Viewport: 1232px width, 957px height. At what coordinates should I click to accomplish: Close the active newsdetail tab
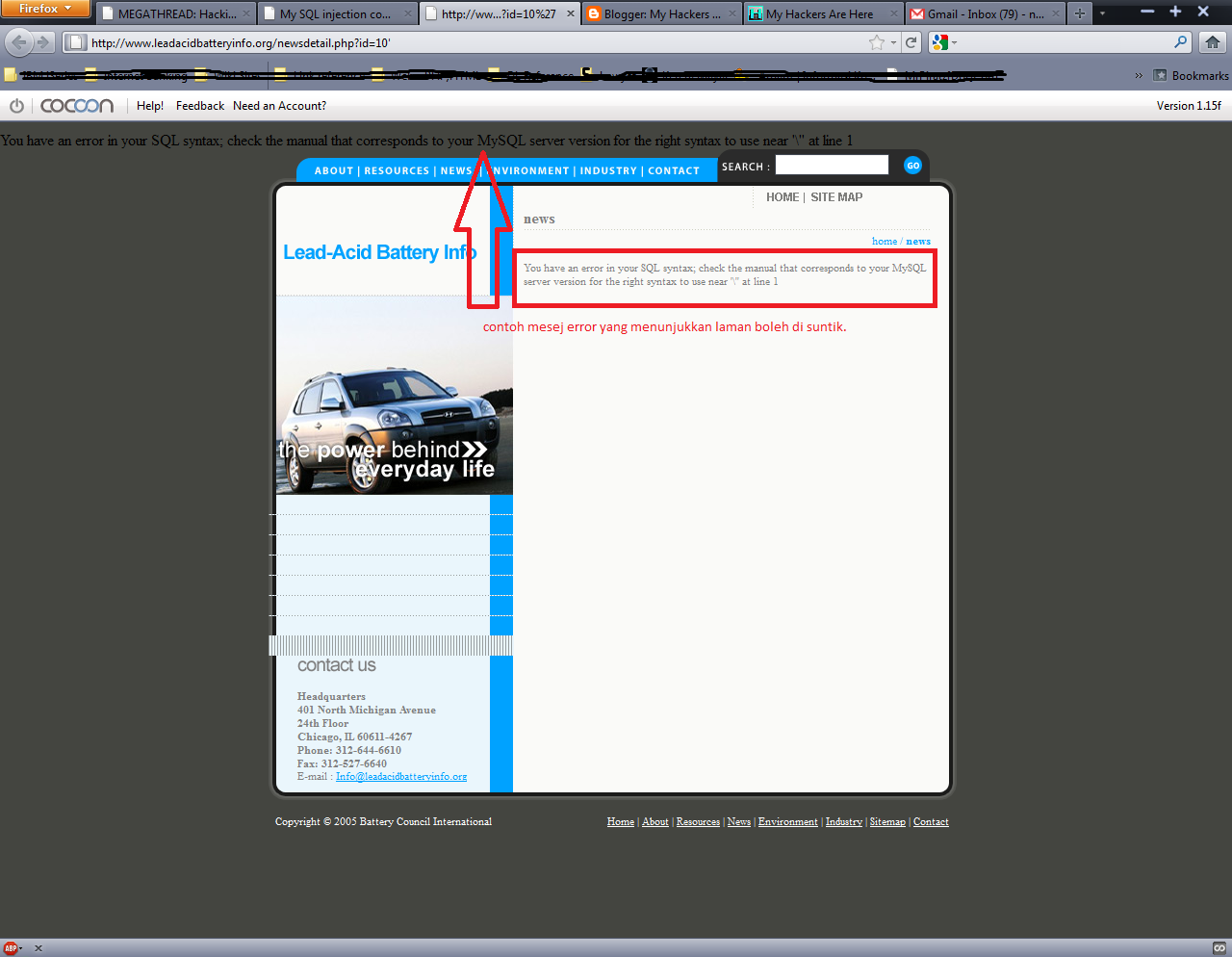571,13
